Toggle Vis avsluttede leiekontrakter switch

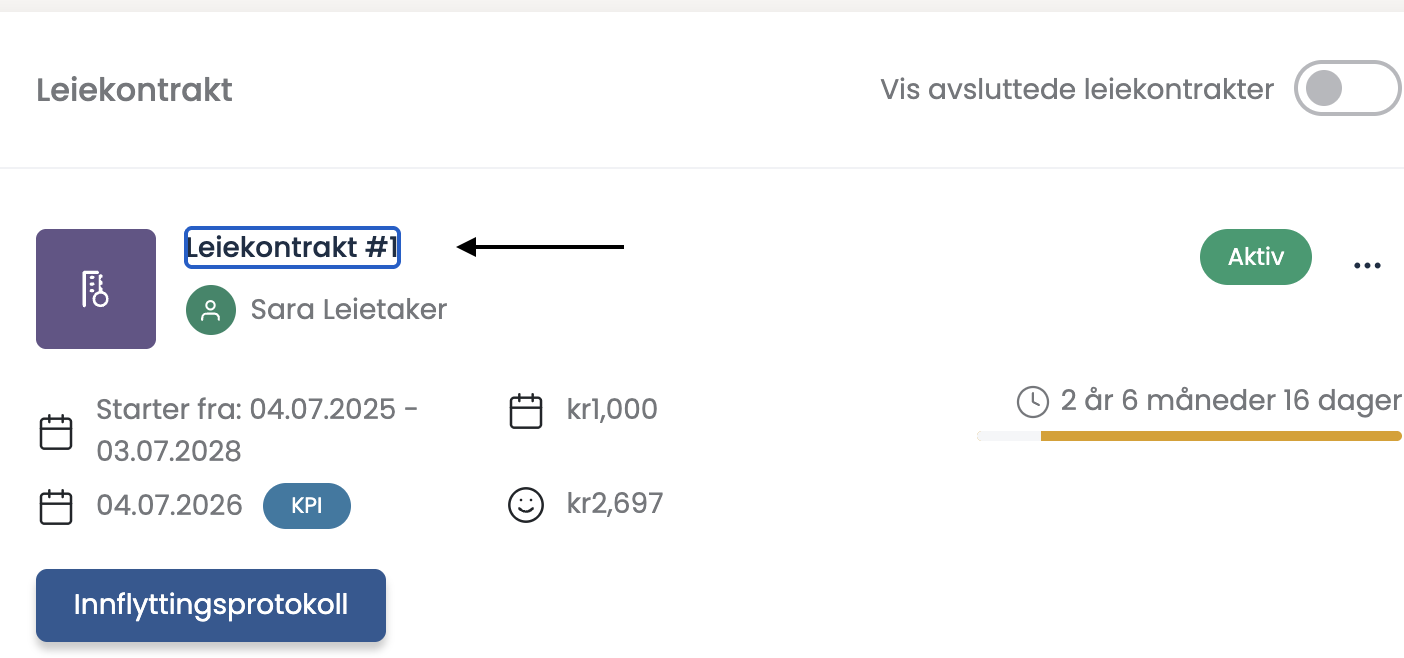[x=1346, y=89]
